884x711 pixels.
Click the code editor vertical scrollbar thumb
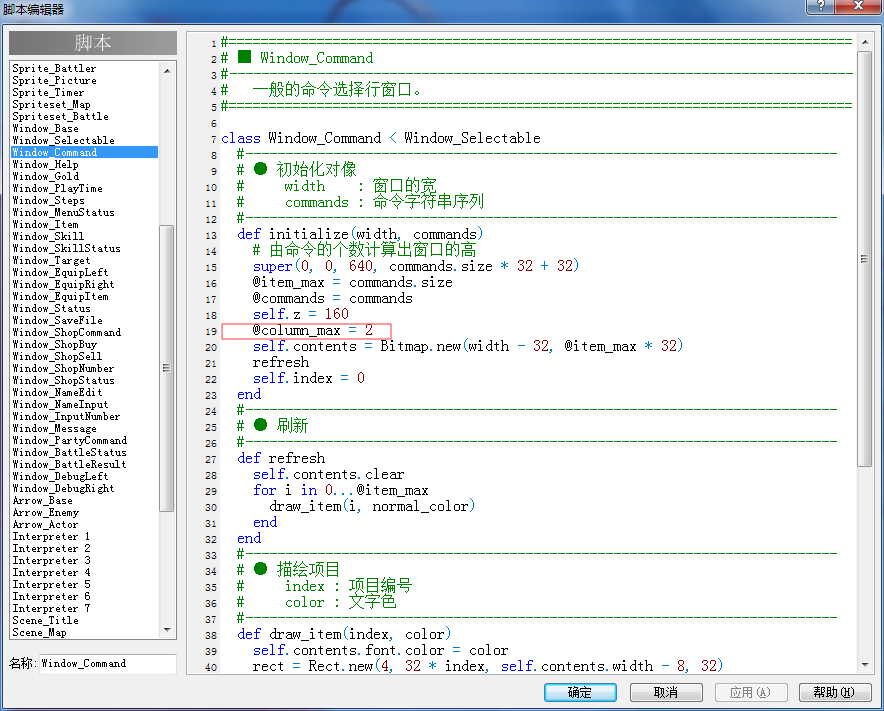864,259
